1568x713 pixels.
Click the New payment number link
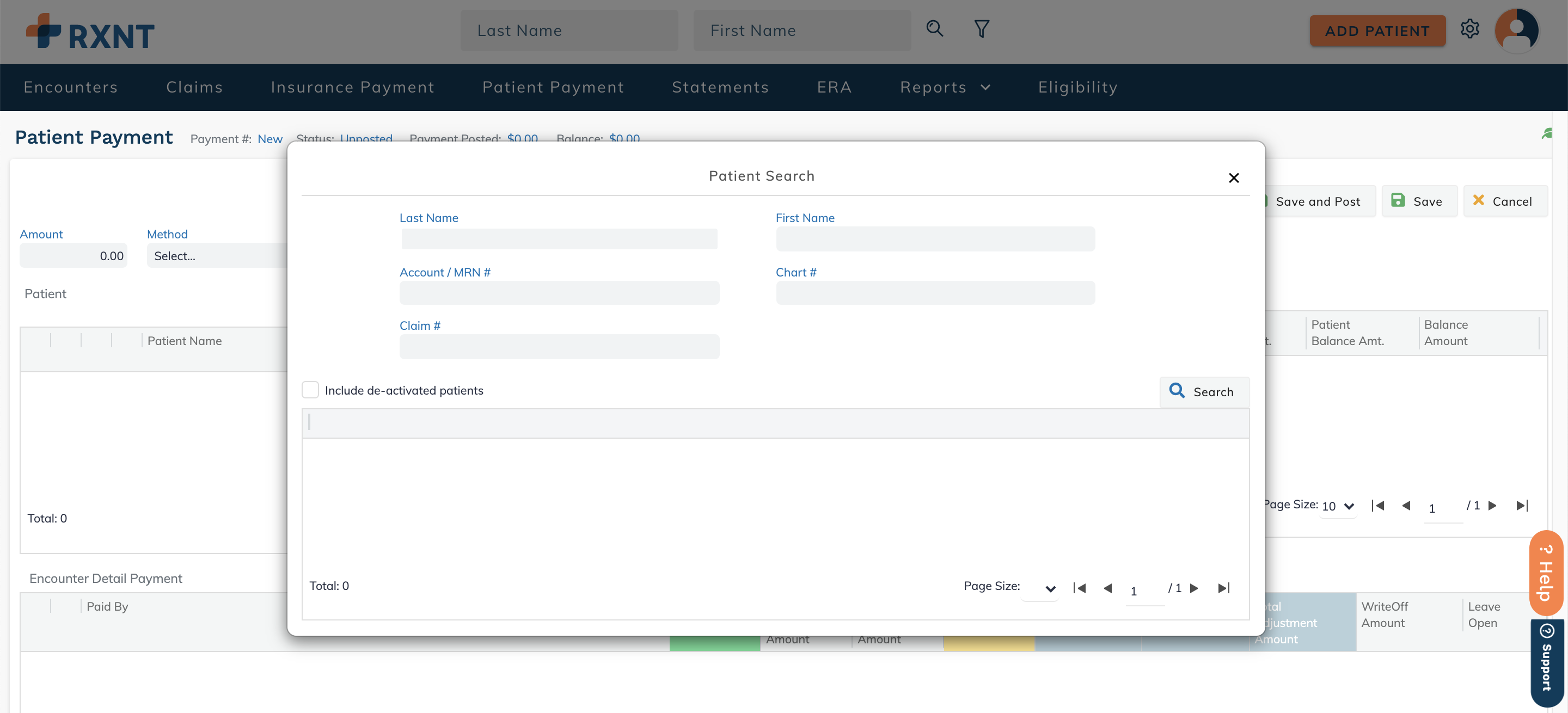(269, 139)
